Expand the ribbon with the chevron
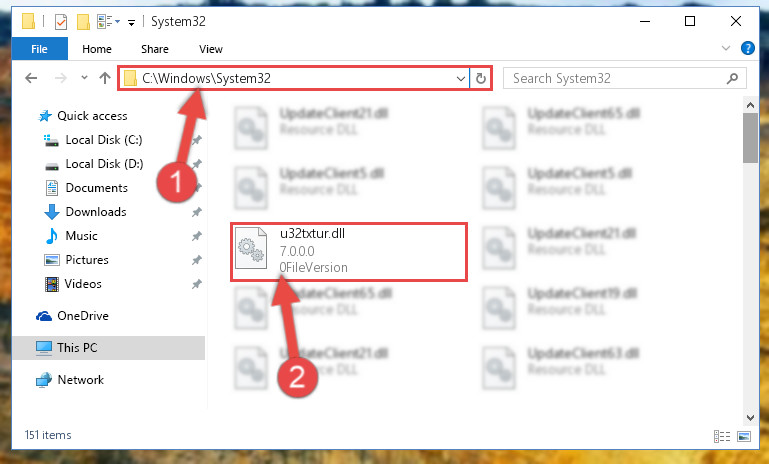Viewport: 769px width, 464px height. pos(726,48)
